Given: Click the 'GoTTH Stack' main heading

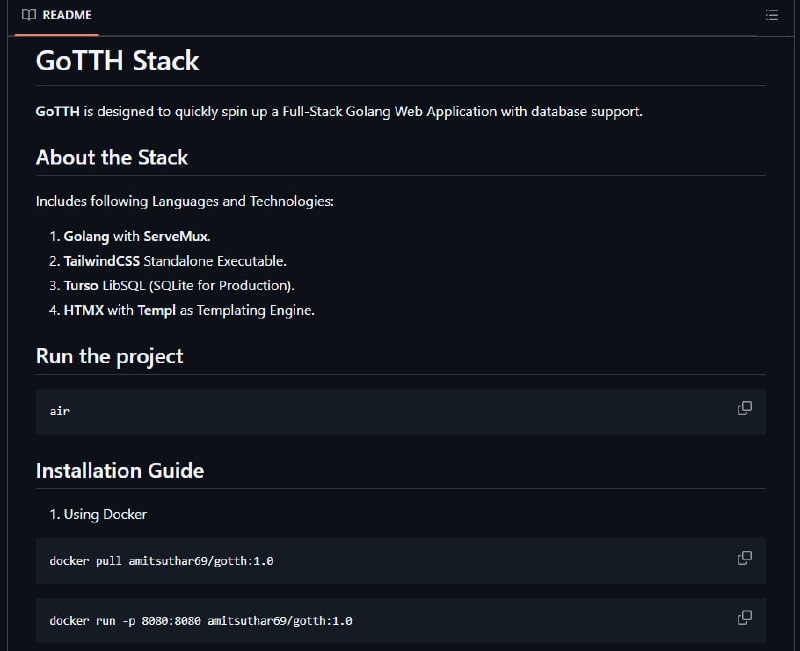Looking at the screenshot, I should click(x=117, y=60).
